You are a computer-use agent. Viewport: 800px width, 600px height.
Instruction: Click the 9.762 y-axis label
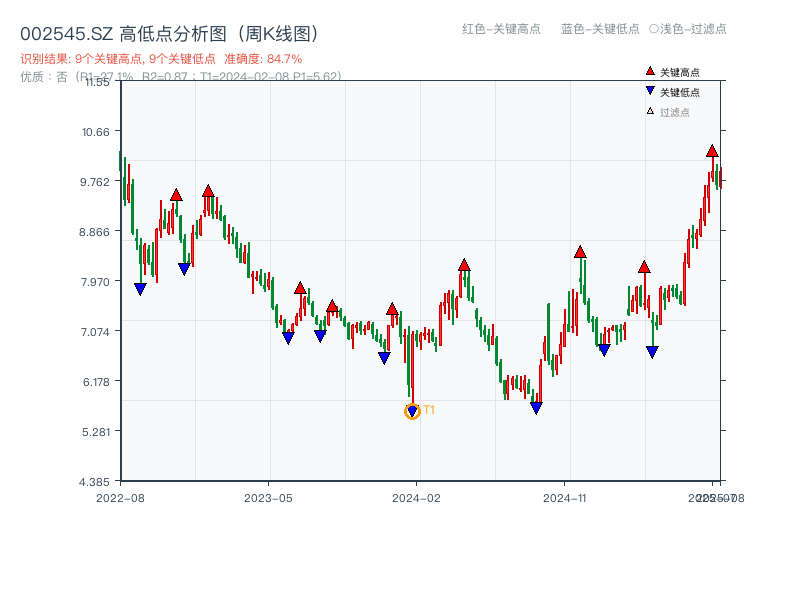click(x=95, y=182)
